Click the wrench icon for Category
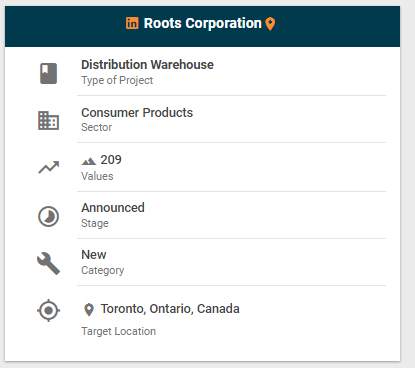Viewport: 415px width, 368px height. (49, 263)
